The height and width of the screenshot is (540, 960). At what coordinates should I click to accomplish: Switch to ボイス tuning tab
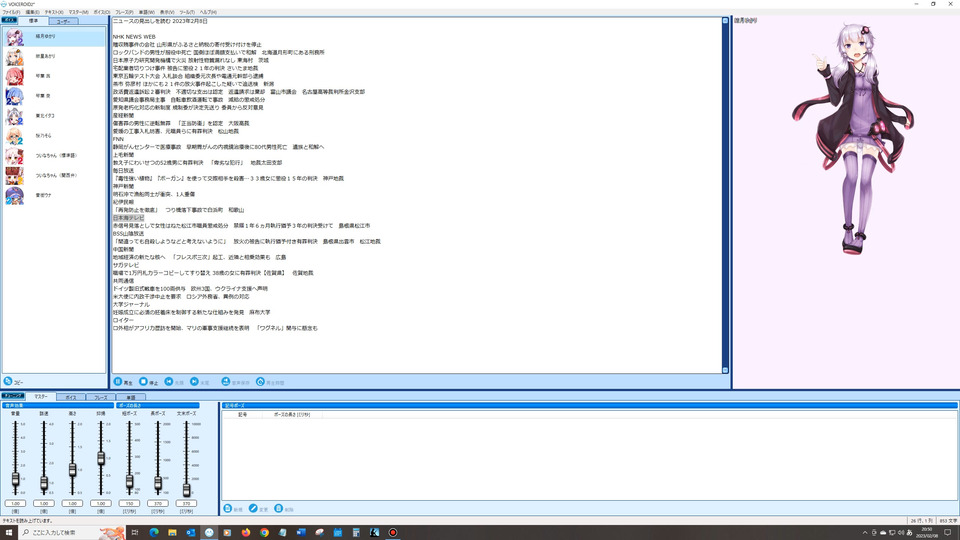point(71,397)
